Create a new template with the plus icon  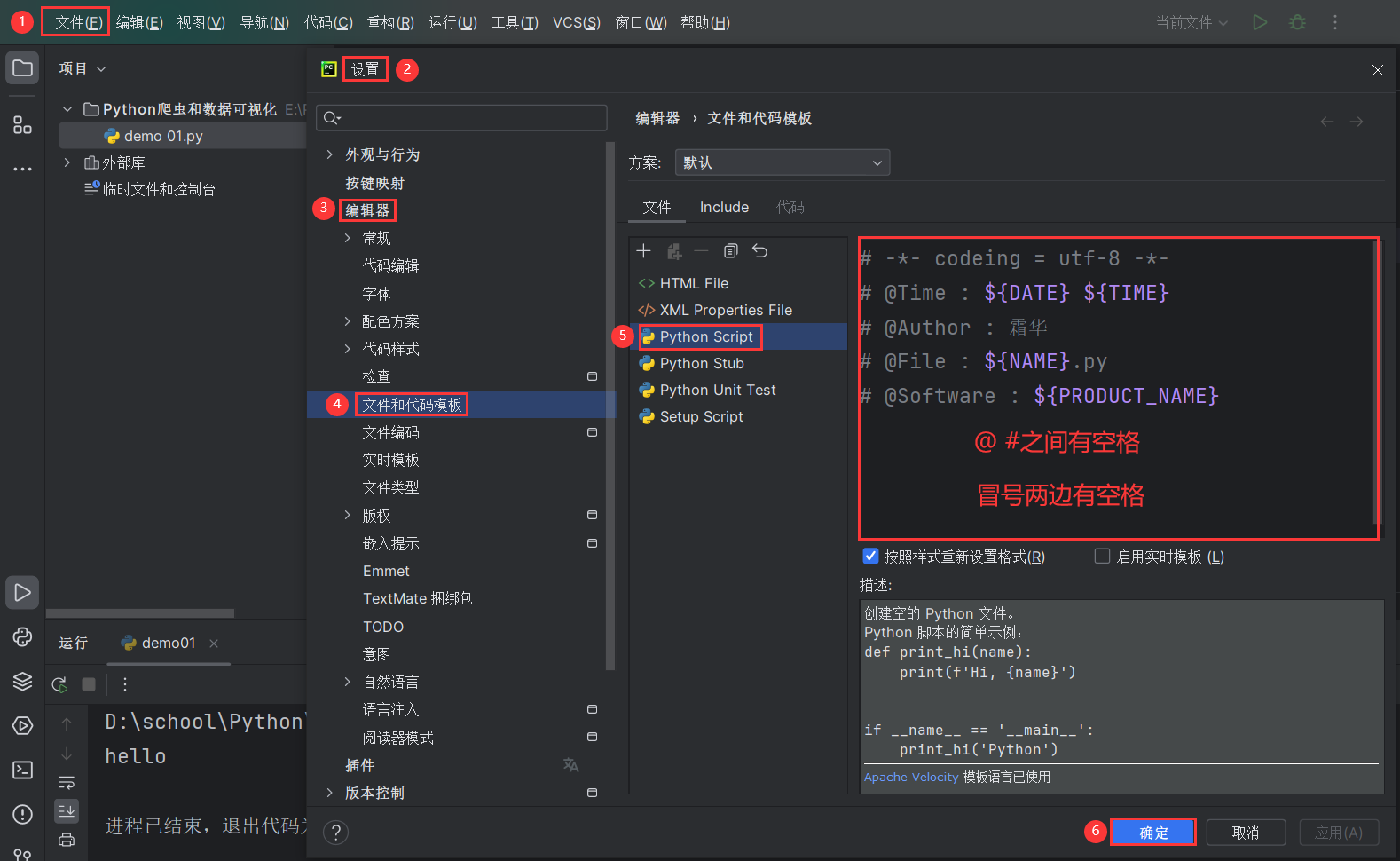tap(644, 251)
